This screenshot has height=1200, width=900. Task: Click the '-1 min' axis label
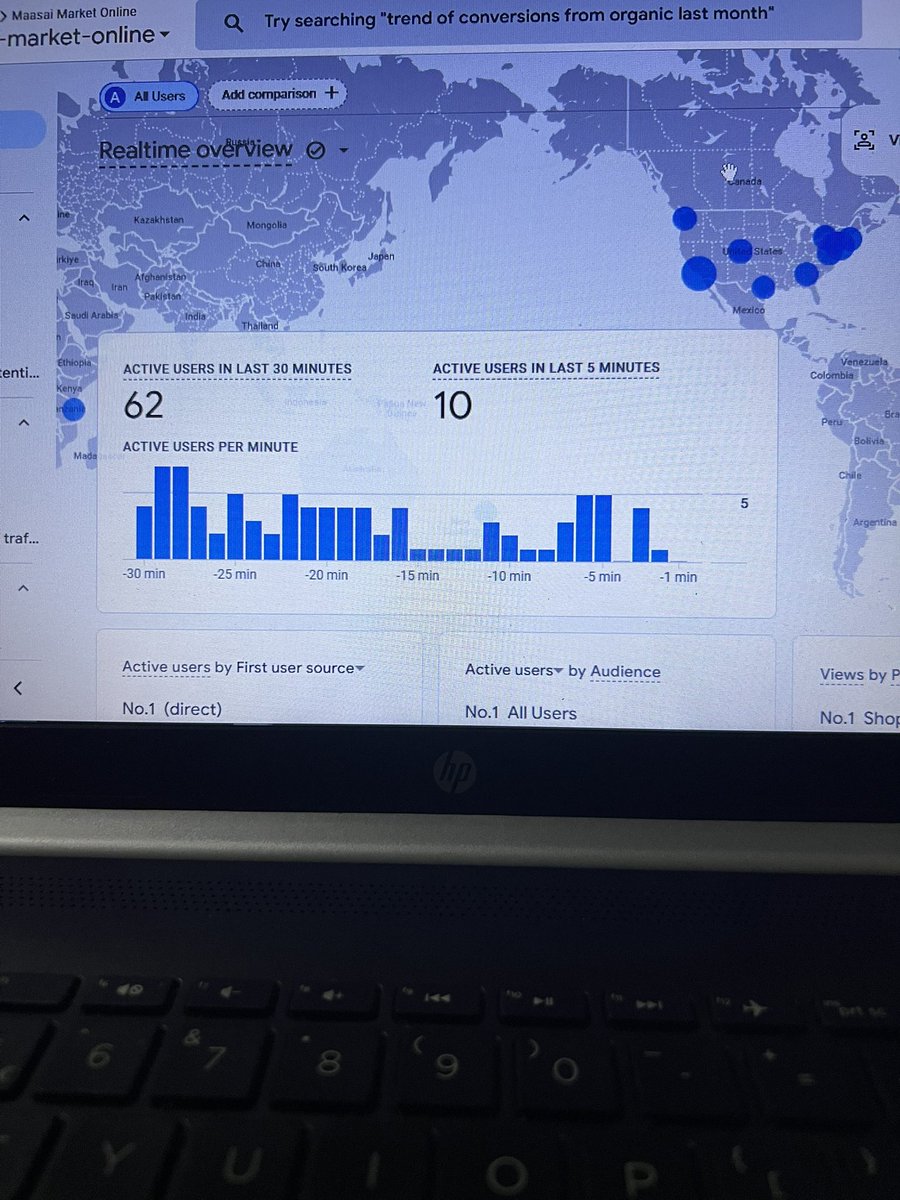[678, 577]
